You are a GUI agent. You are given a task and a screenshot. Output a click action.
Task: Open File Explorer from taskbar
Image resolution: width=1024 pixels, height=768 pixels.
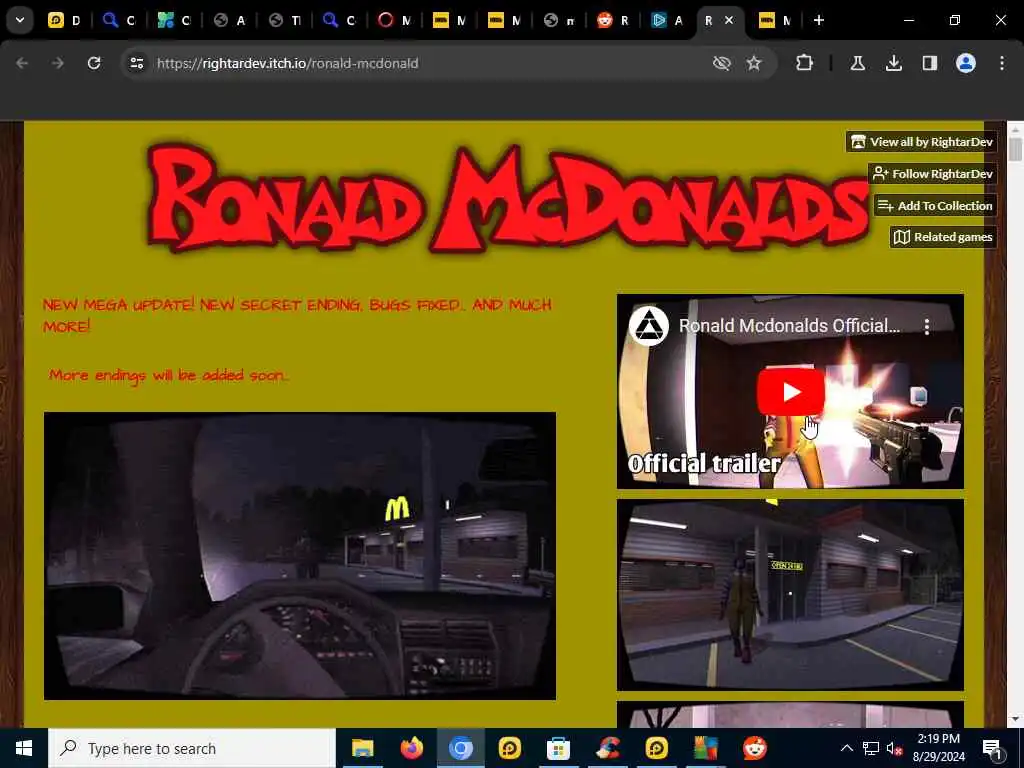[x=362, y=748]
